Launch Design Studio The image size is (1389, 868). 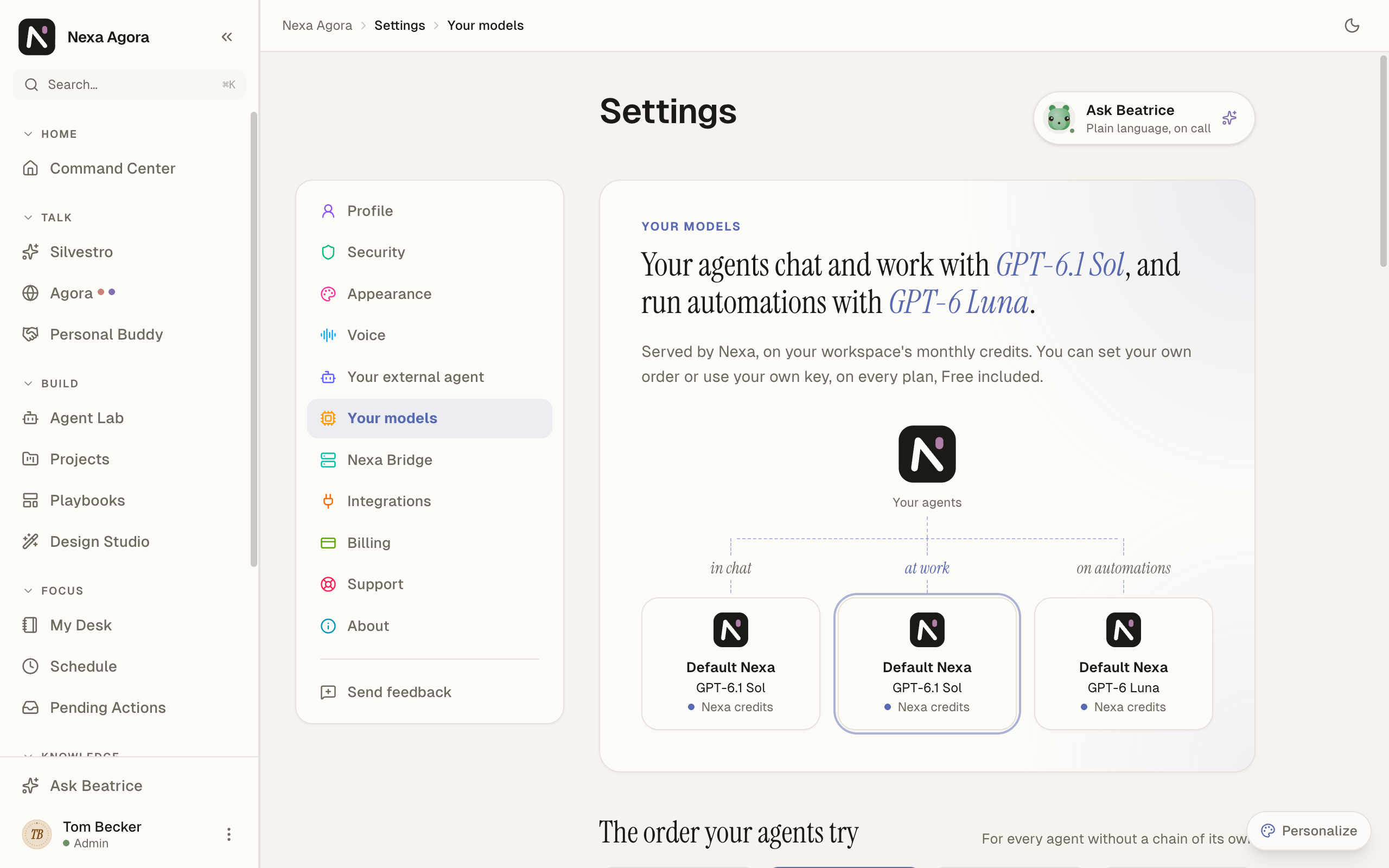130,541
